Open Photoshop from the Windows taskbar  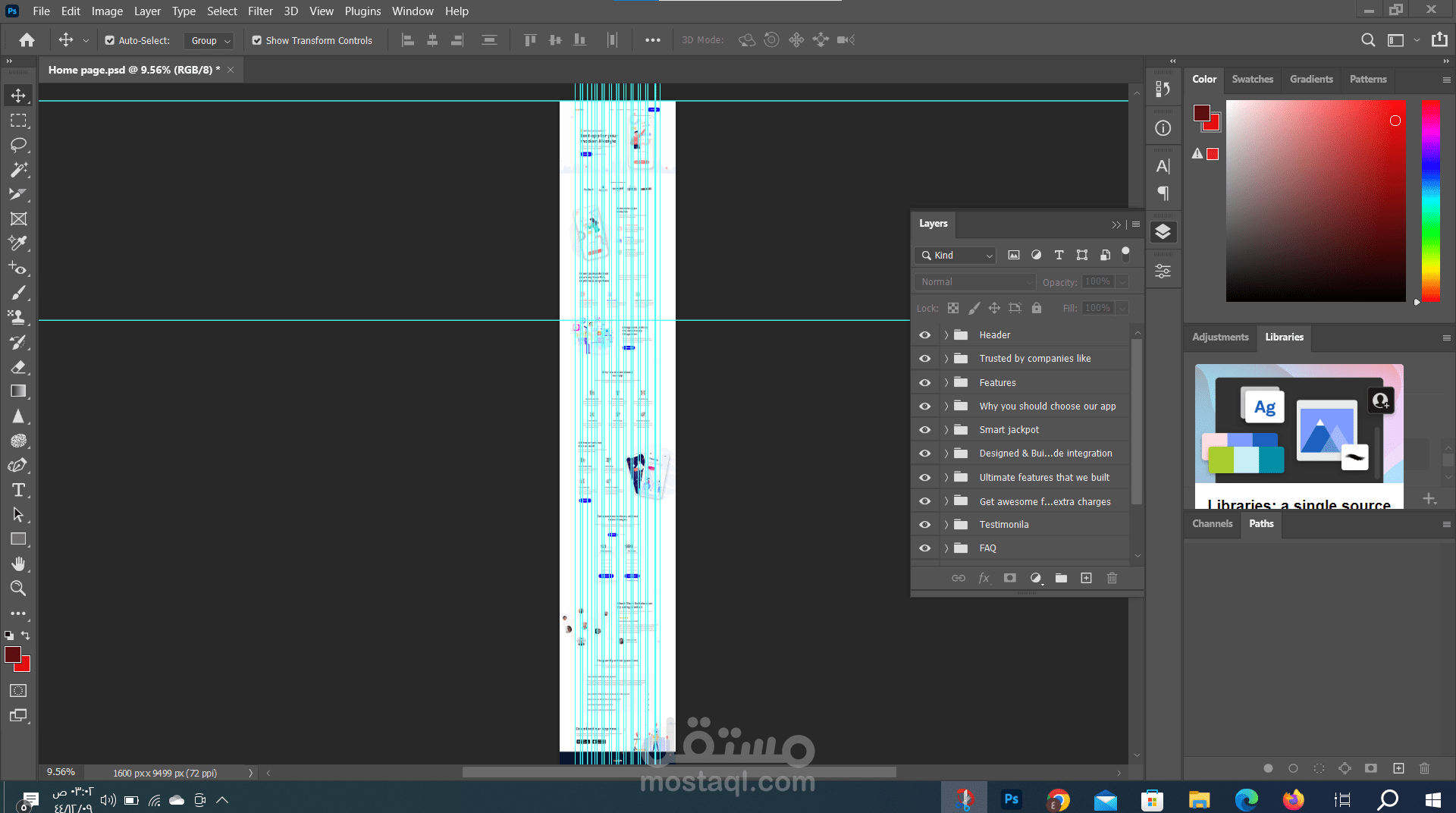click(x=1011, y=799)
